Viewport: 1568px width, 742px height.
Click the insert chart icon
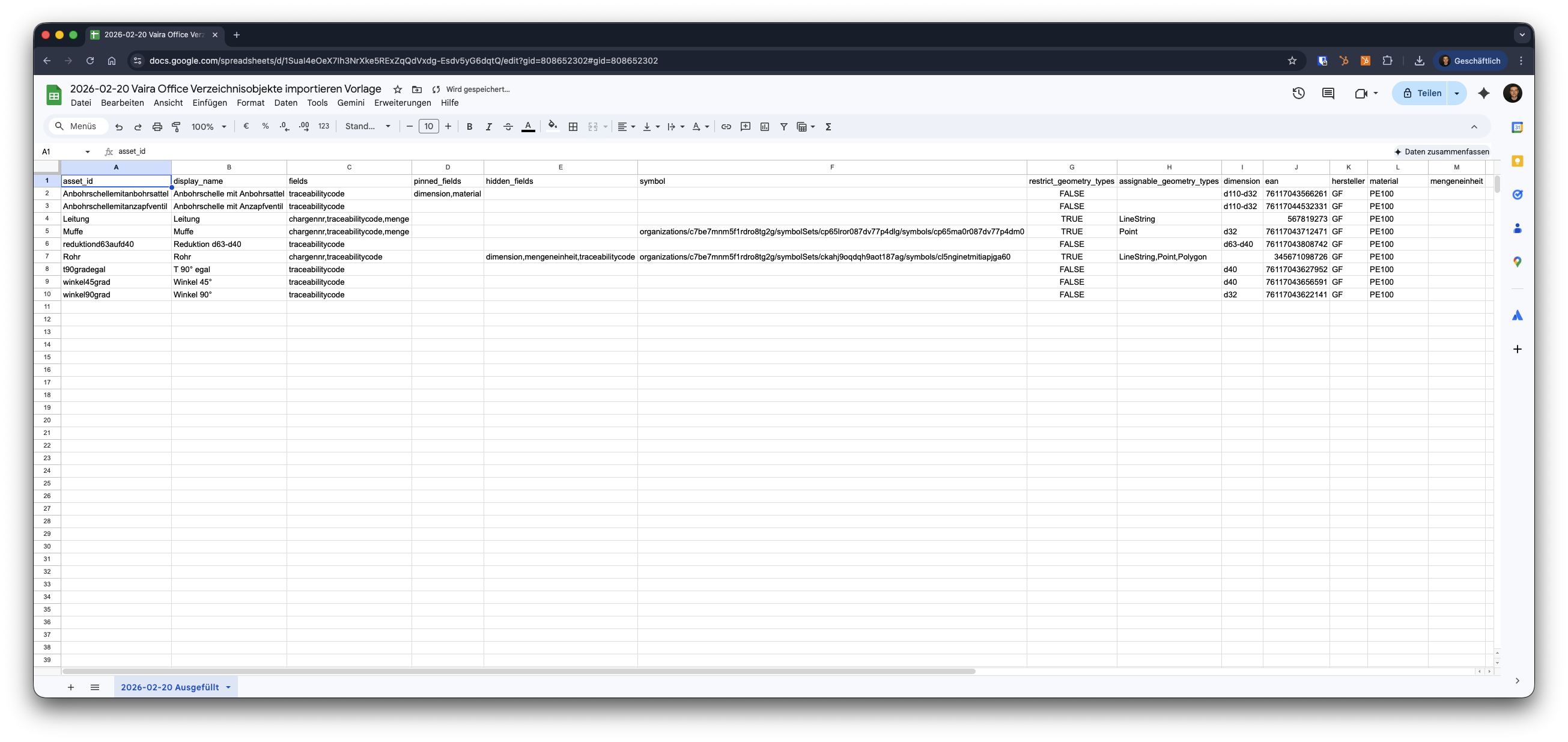click(765, 127)
